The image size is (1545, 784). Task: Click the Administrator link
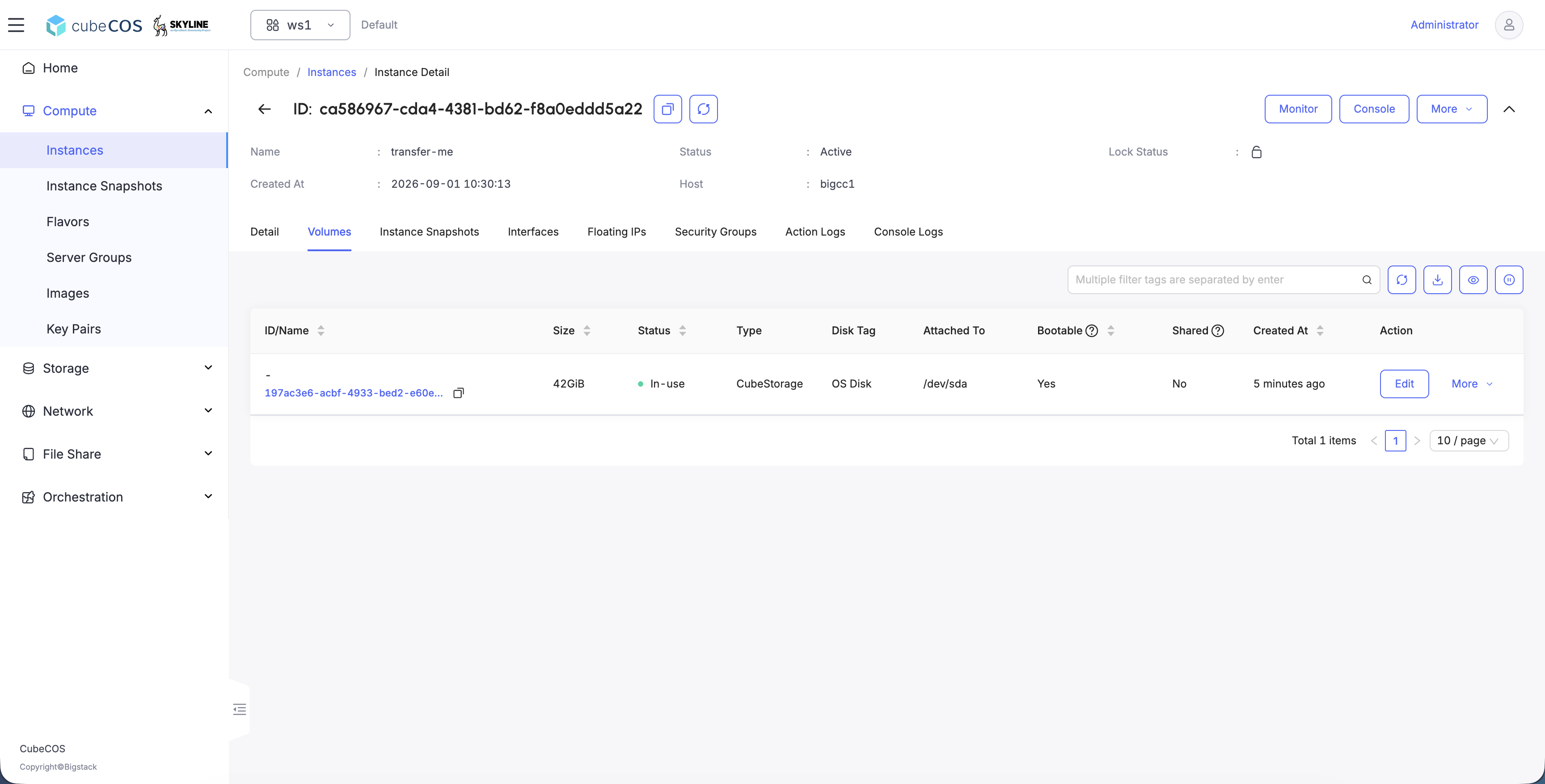pyautogui.click(x=1444, y=25)
